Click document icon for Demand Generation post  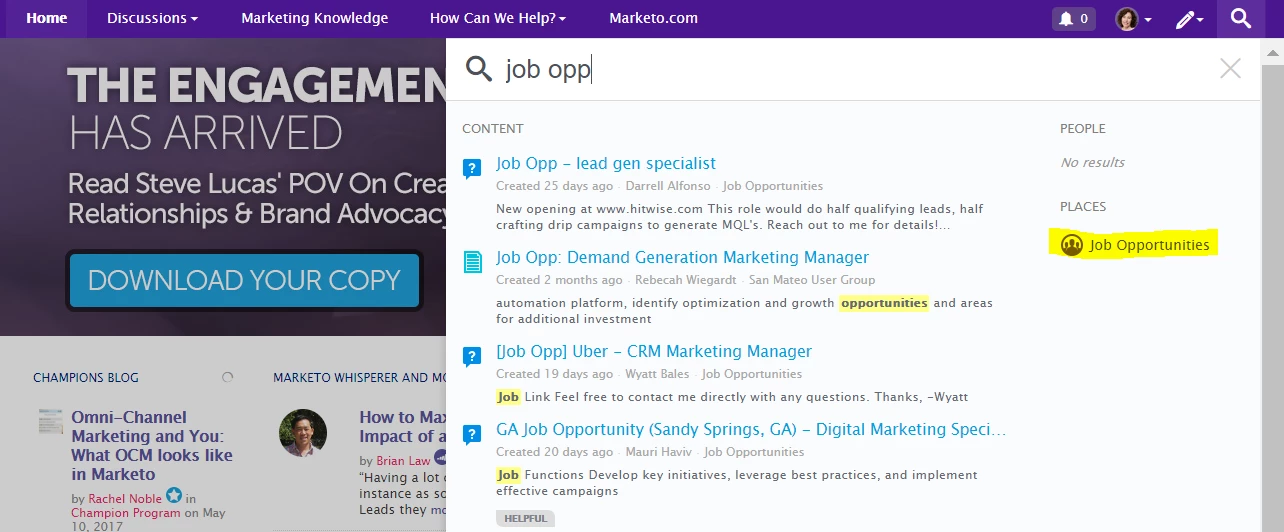point(472,262)
